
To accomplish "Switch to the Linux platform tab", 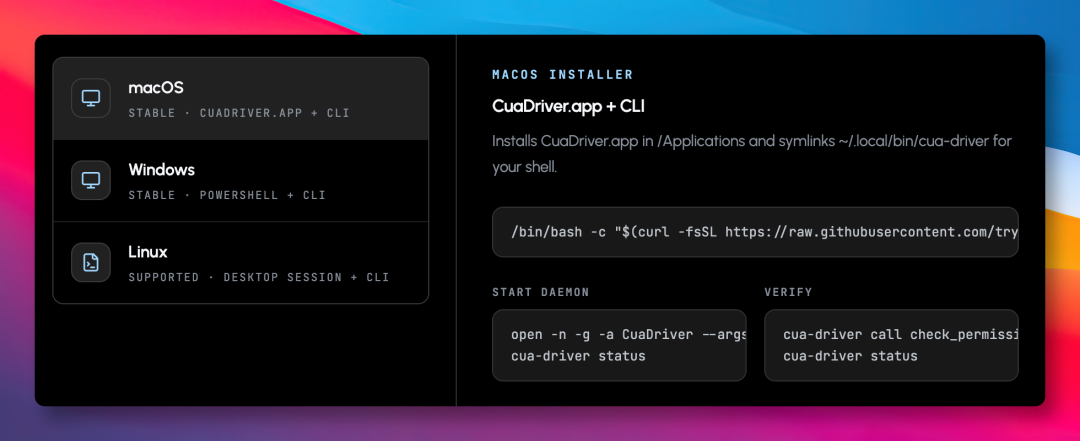I will (x=240, y=263).
